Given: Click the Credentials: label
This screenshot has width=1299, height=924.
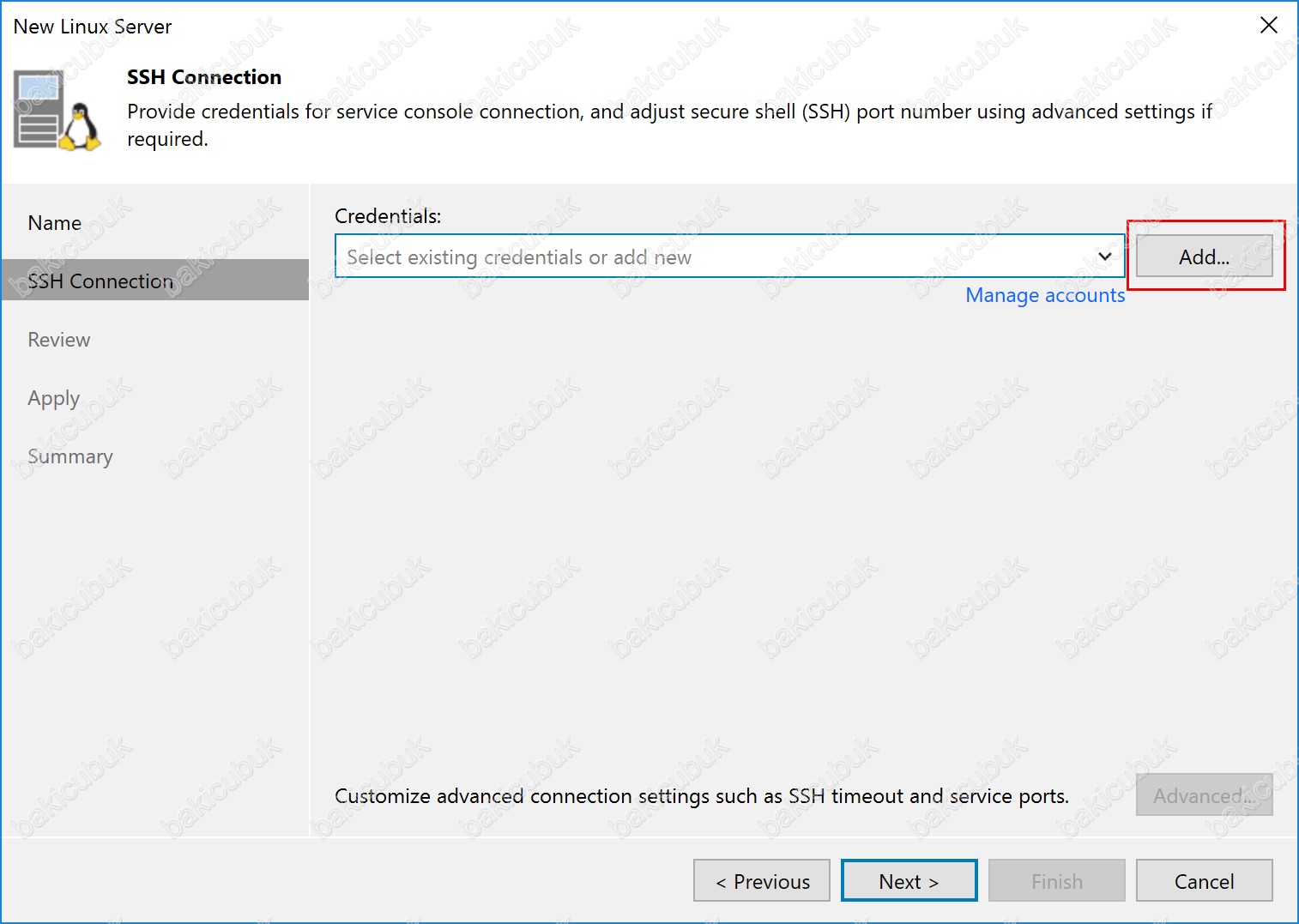Looking at the screenshot, I should [x=388, y=216].
